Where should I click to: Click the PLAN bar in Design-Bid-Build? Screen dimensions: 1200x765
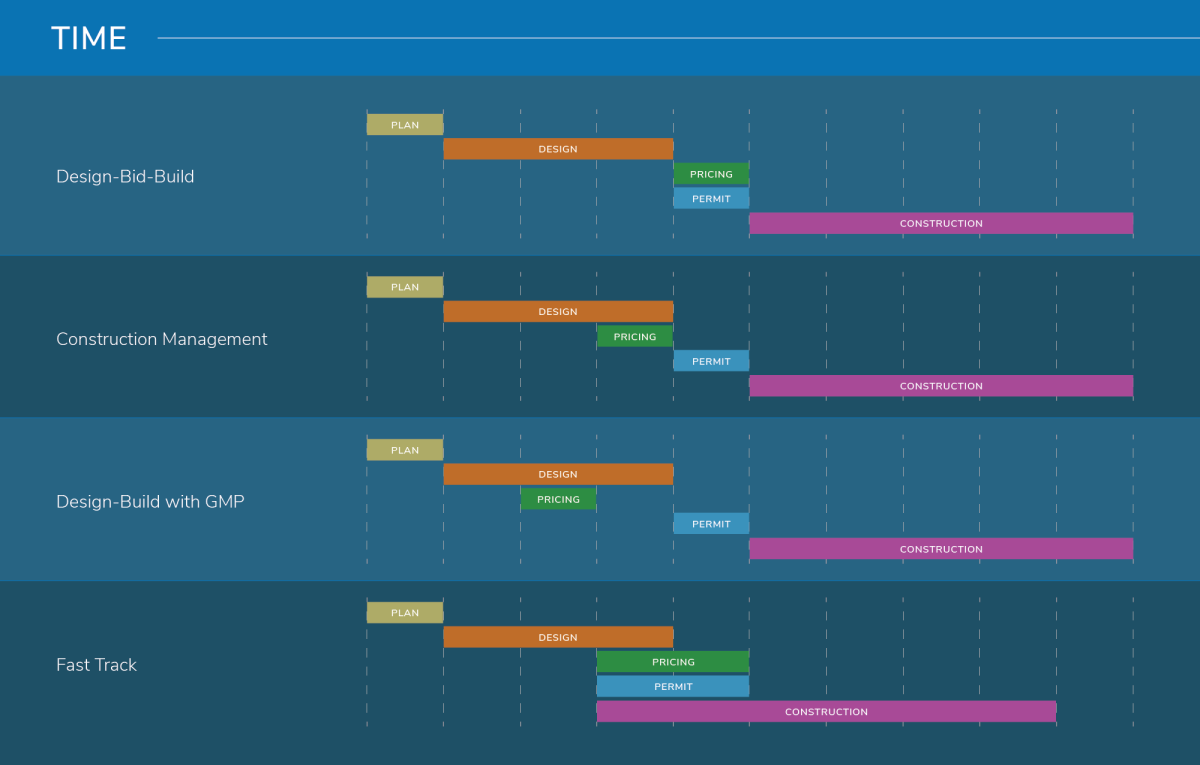(x=405, y=125)
